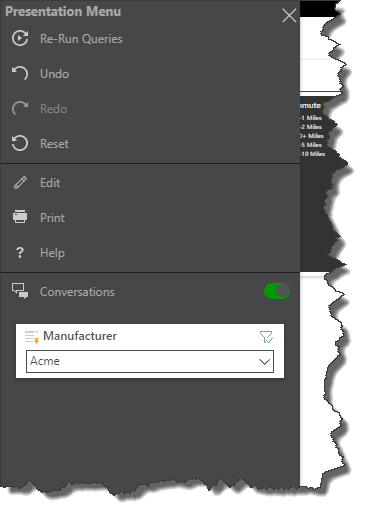Click the Reset circular arrow icon
369x520 pixels.
20,143
